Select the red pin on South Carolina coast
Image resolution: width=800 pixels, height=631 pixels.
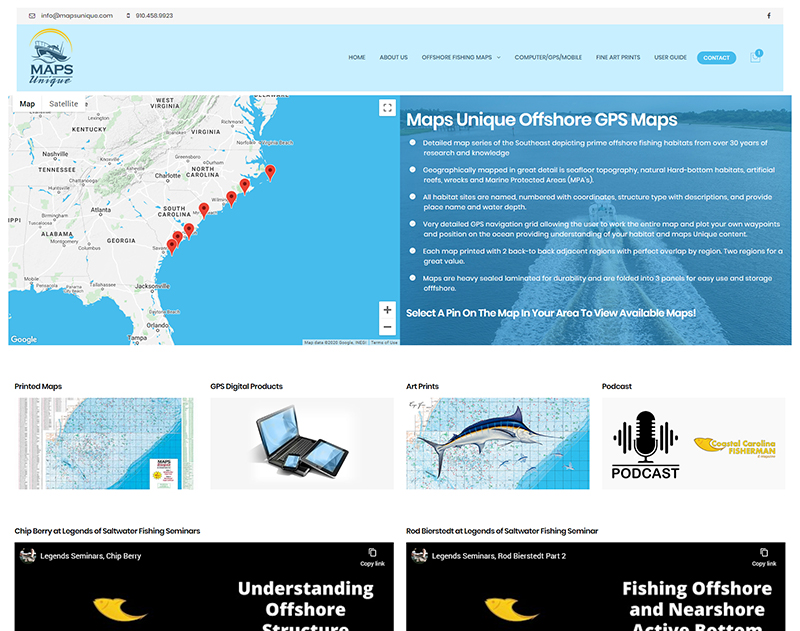[x=204, y=210]
